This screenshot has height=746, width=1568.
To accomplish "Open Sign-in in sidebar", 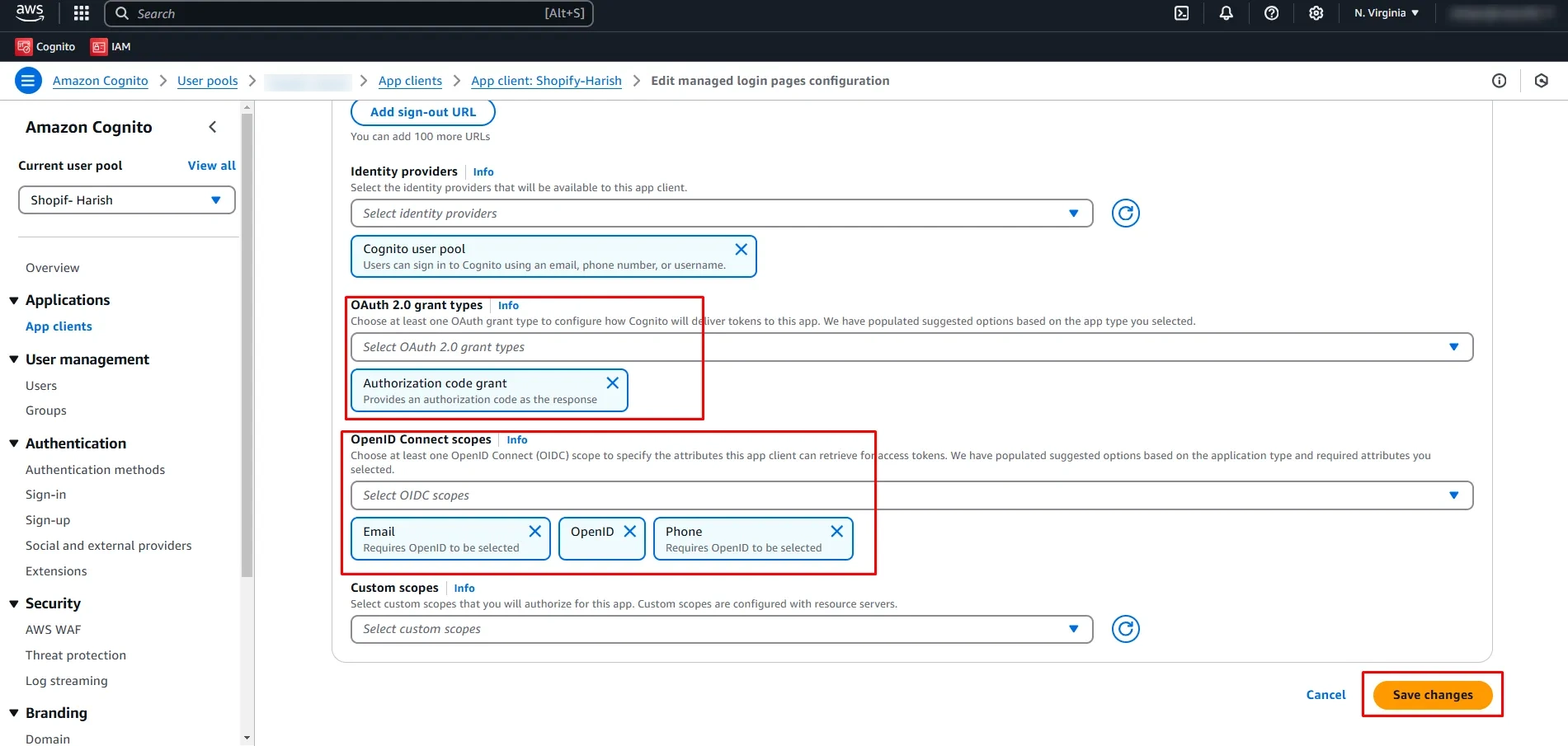I will click(45, 495).
